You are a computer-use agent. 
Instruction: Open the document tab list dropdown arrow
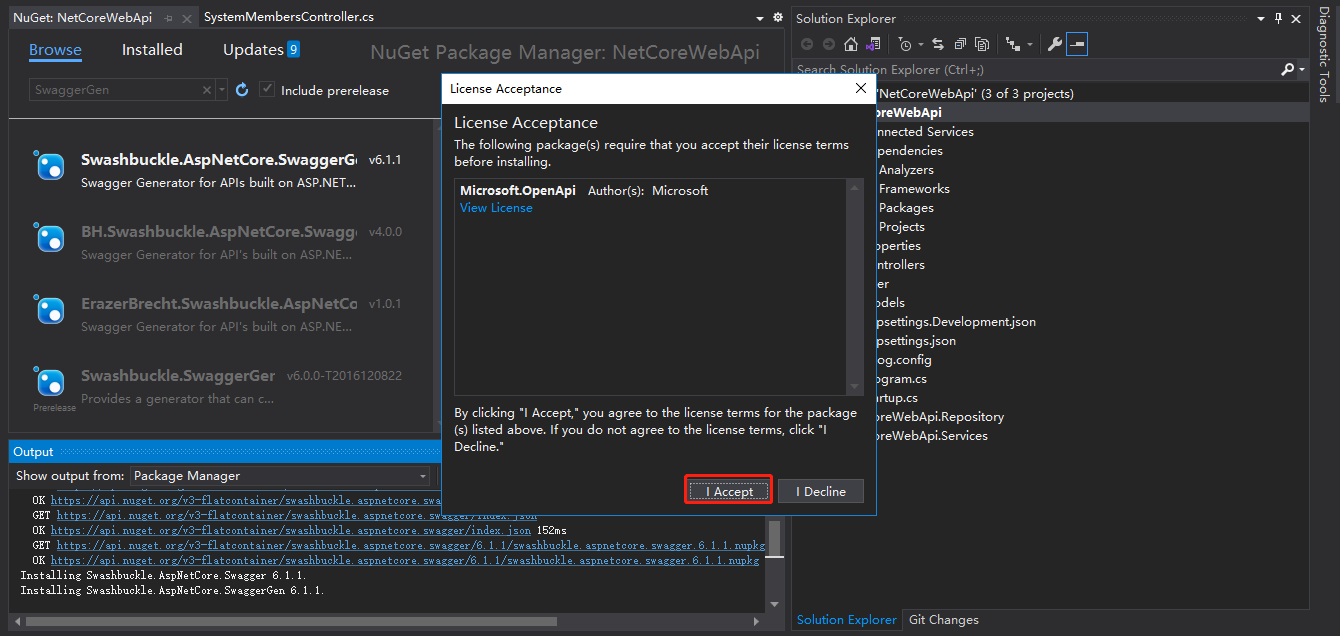[x=761, y=18]
